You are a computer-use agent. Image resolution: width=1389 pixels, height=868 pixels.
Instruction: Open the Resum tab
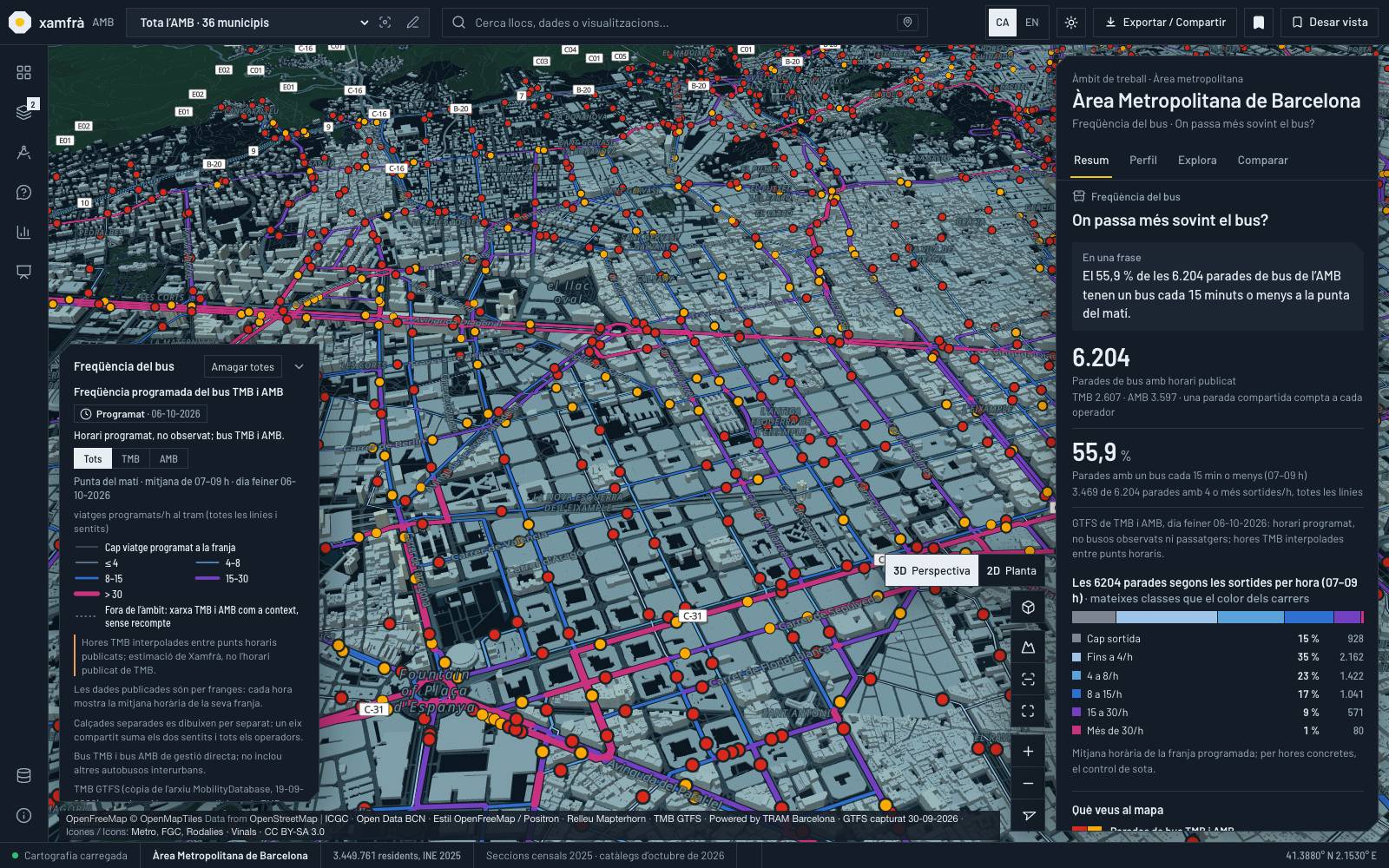click(1091, 160)
